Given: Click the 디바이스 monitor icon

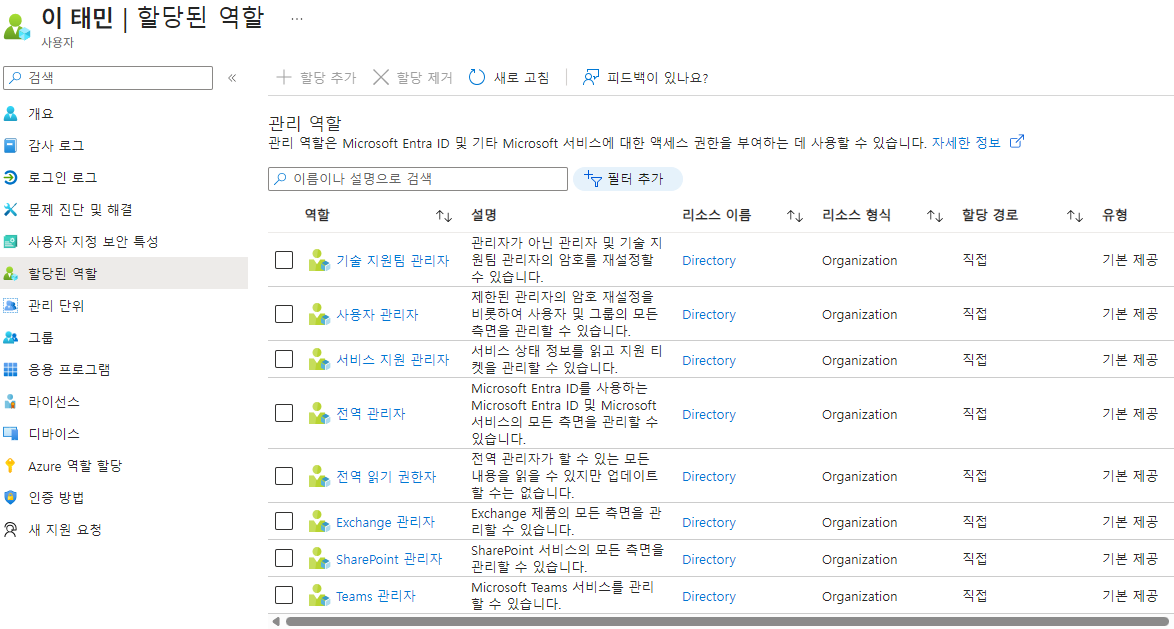Looking at the screenshot, I should (x=10, y=434).
